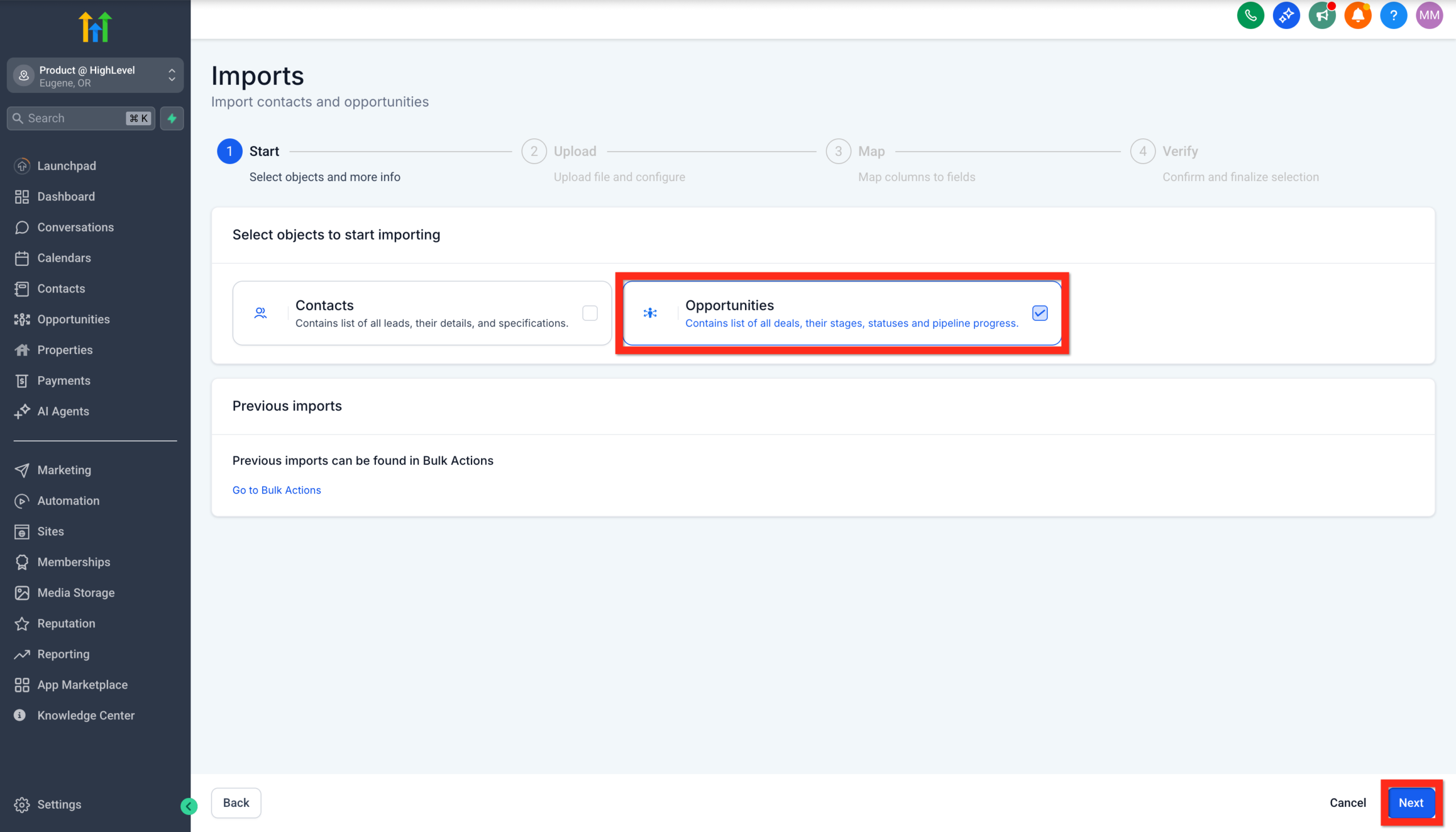Open Go to Bulk Actions link

point(276,490)
